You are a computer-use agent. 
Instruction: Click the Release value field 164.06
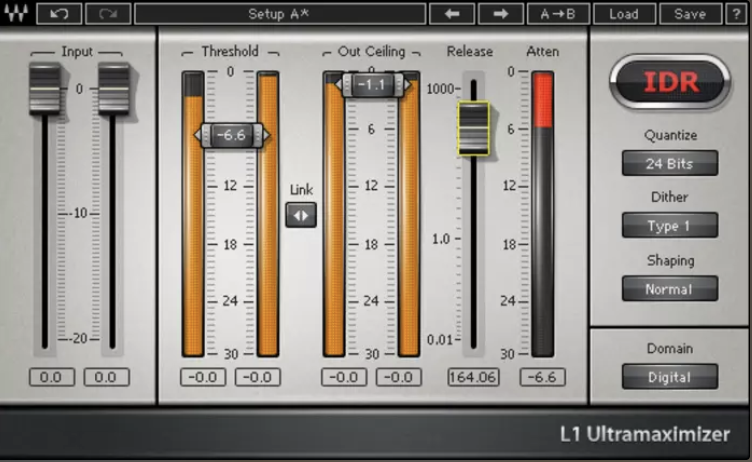pyautogui.click(x=473, y=377)
